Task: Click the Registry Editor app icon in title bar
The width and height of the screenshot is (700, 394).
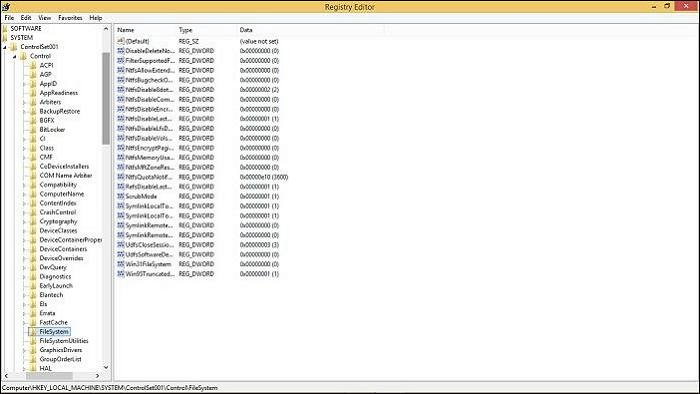Action: click(x=6, y=7)
